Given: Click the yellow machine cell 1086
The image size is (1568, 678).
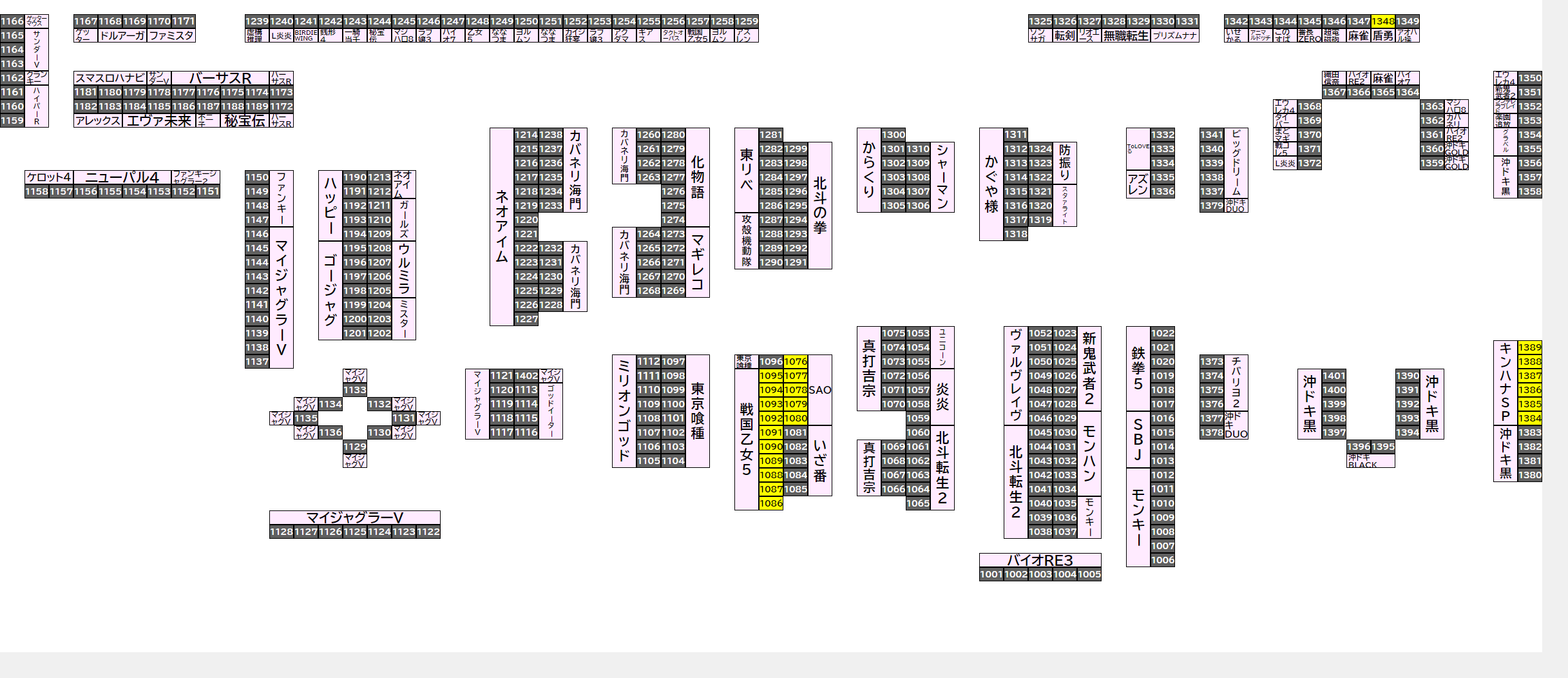Looking at the screenshot, I should click(x=771, y=503).
